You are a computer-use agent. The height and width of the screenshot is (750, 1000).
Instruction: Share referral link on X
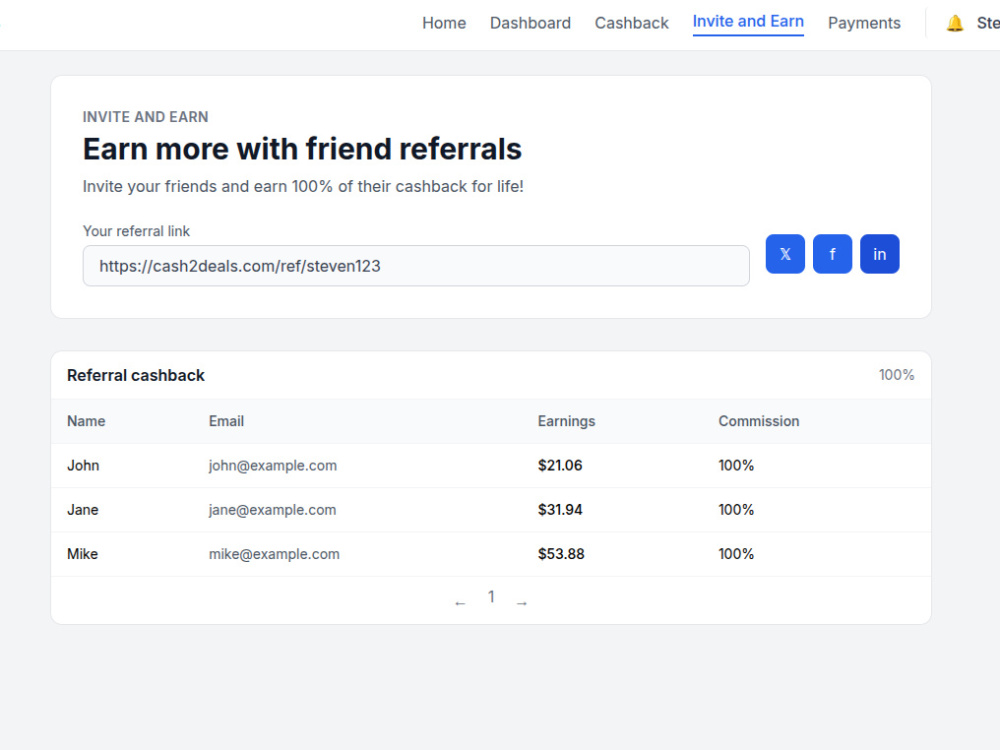(x=785, y=254)
